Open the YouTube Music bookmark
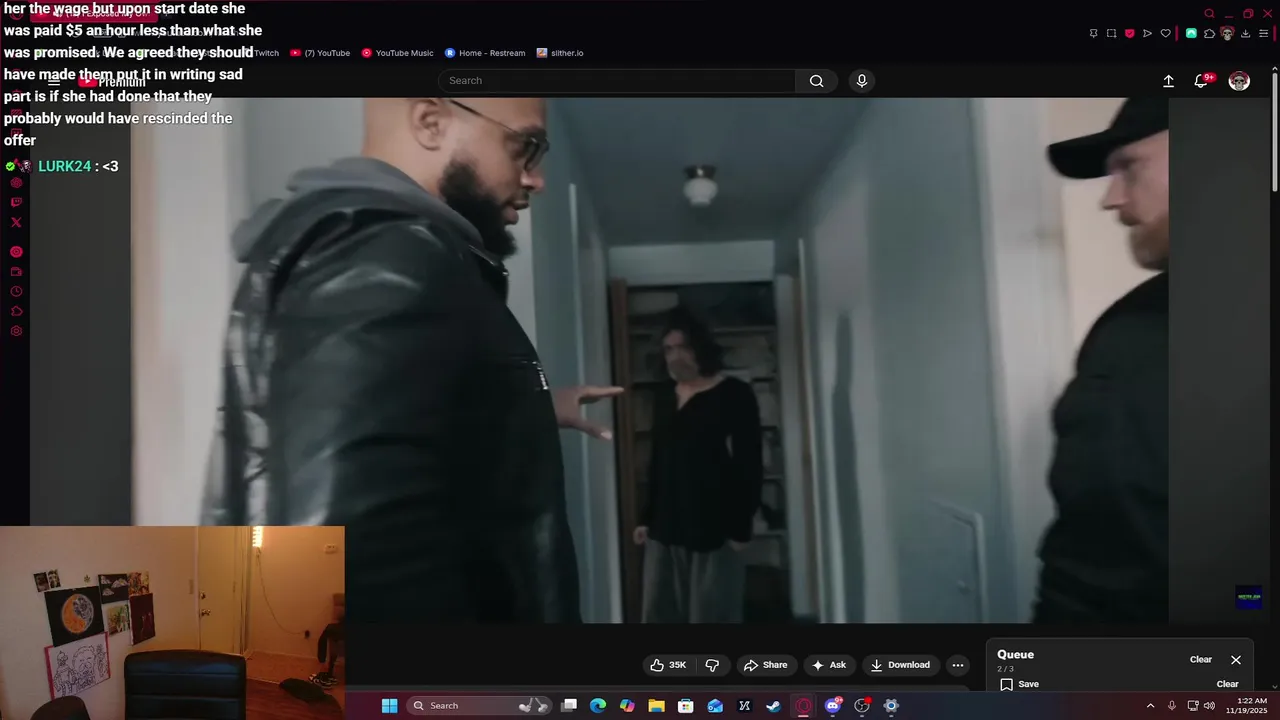This screenshot has height=720, width=1280. point(397,53)
